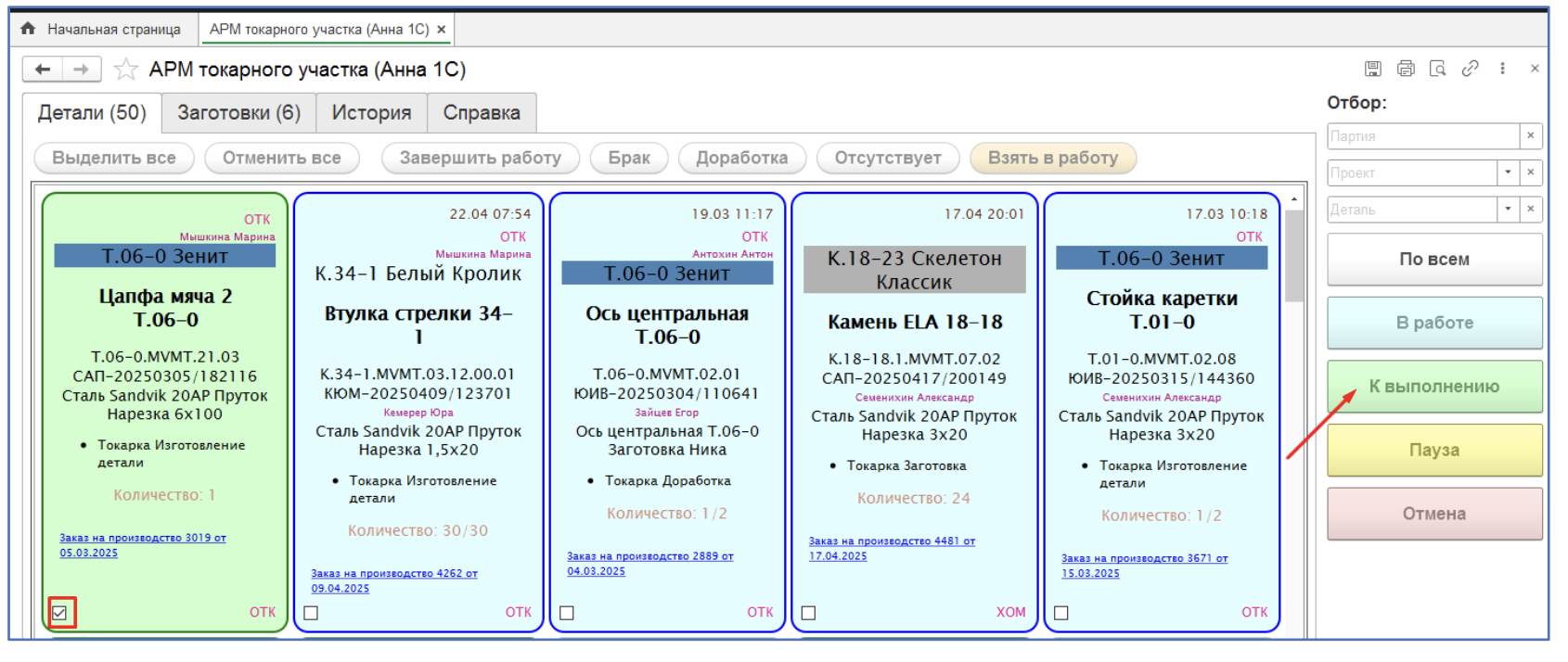
Task: Click the card list vertical scrollbar thumb
Action: [x=1294, y=255]
